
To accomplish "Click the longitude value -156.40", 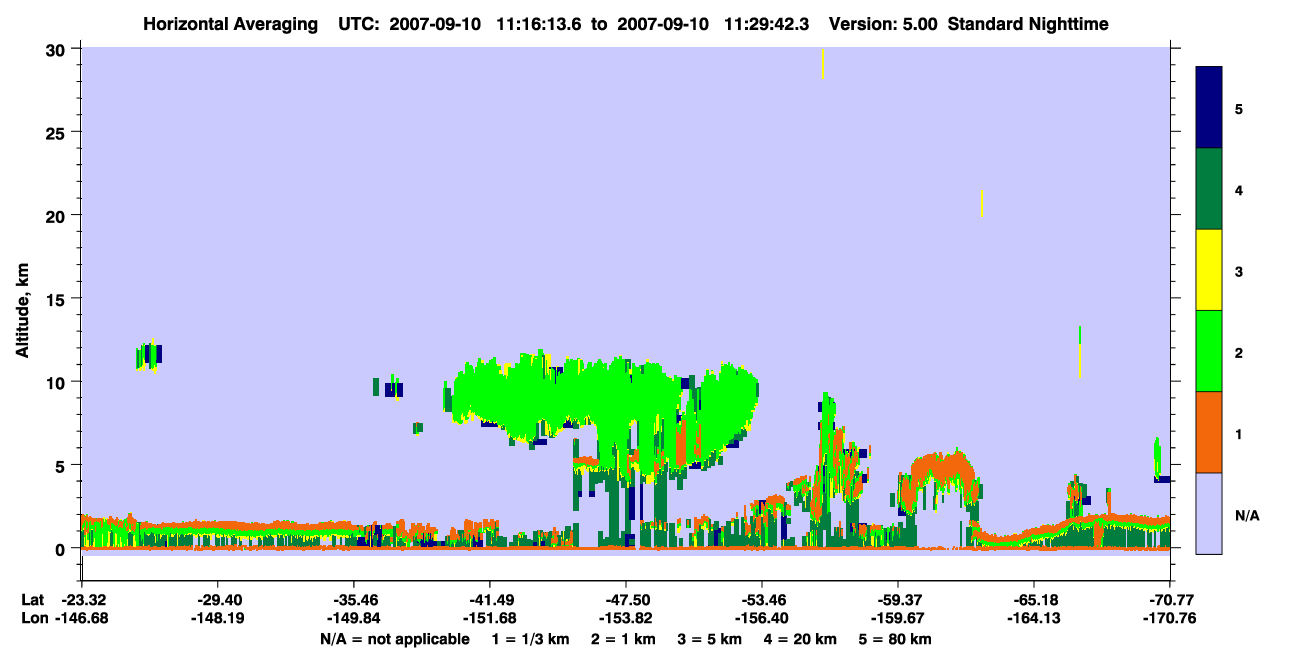I will point(762,618).
